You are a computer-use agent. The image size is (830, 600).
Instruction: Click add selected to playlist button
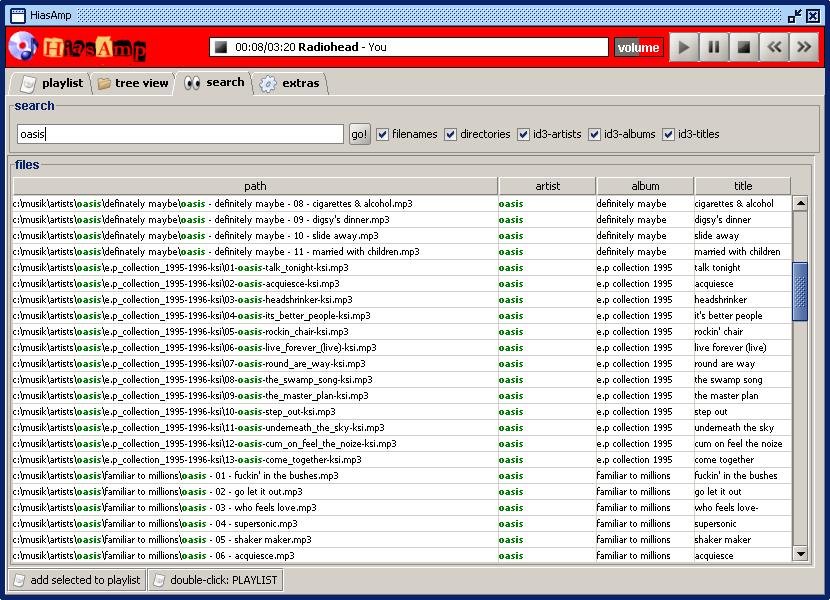pyautogui.click(x=77, y=580)
